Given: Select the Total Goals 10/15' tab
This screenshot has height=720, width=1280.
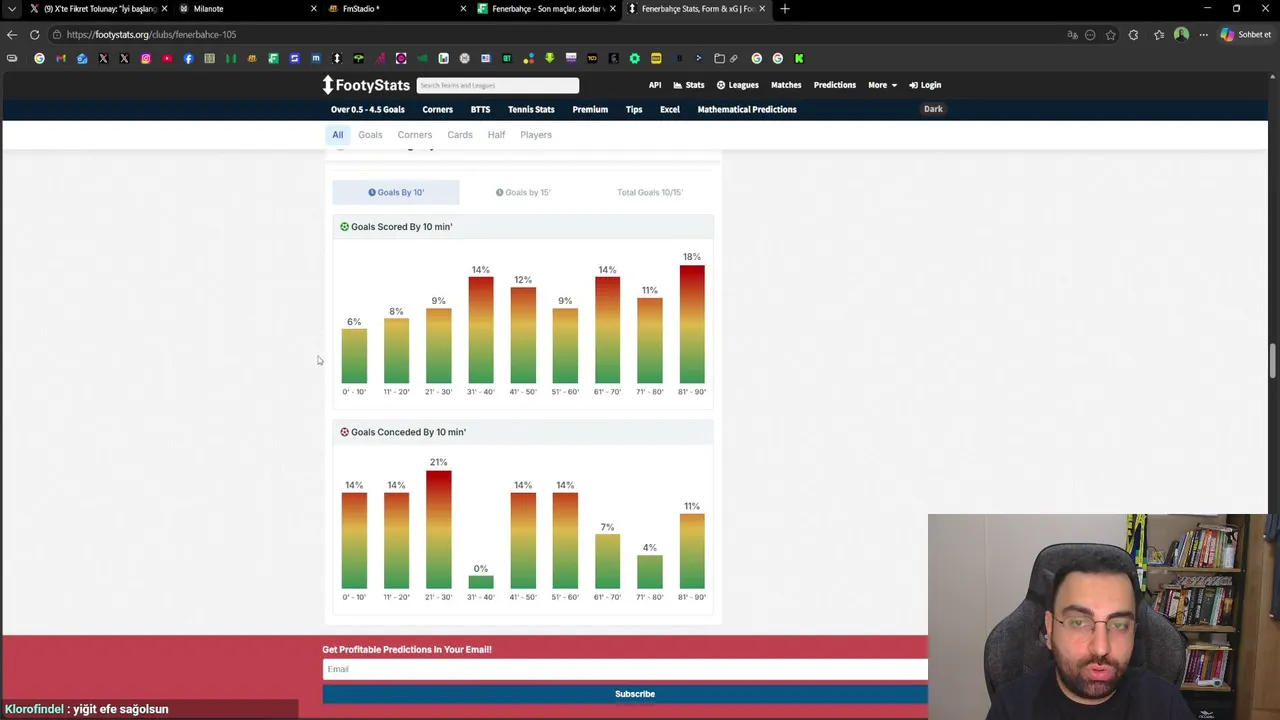Looking at the screenshot, I should (650, 192).
